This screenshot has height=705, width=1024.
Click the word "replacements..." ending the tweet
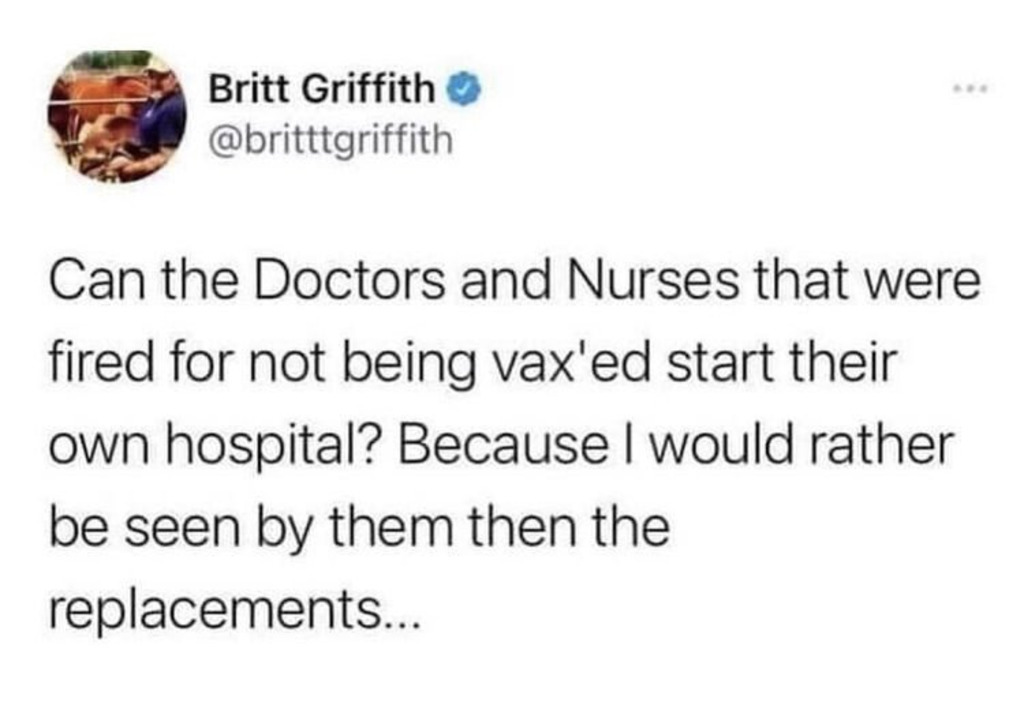pyautogui.click(x=232, y=612)
